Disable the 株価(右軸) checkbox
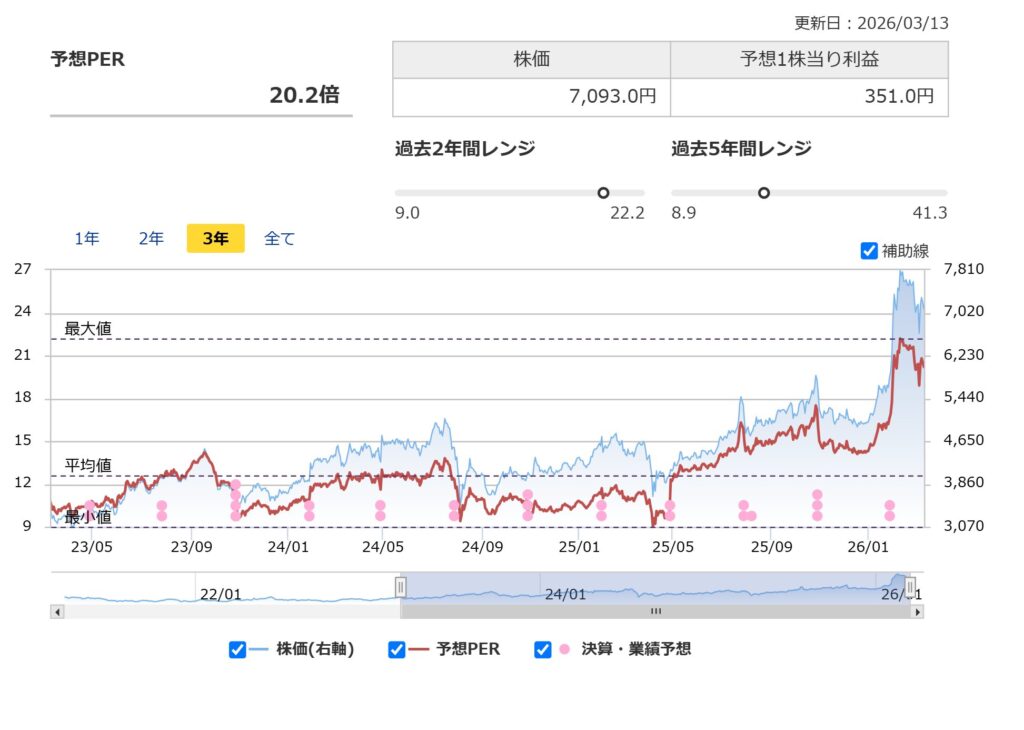 (237, 649)
